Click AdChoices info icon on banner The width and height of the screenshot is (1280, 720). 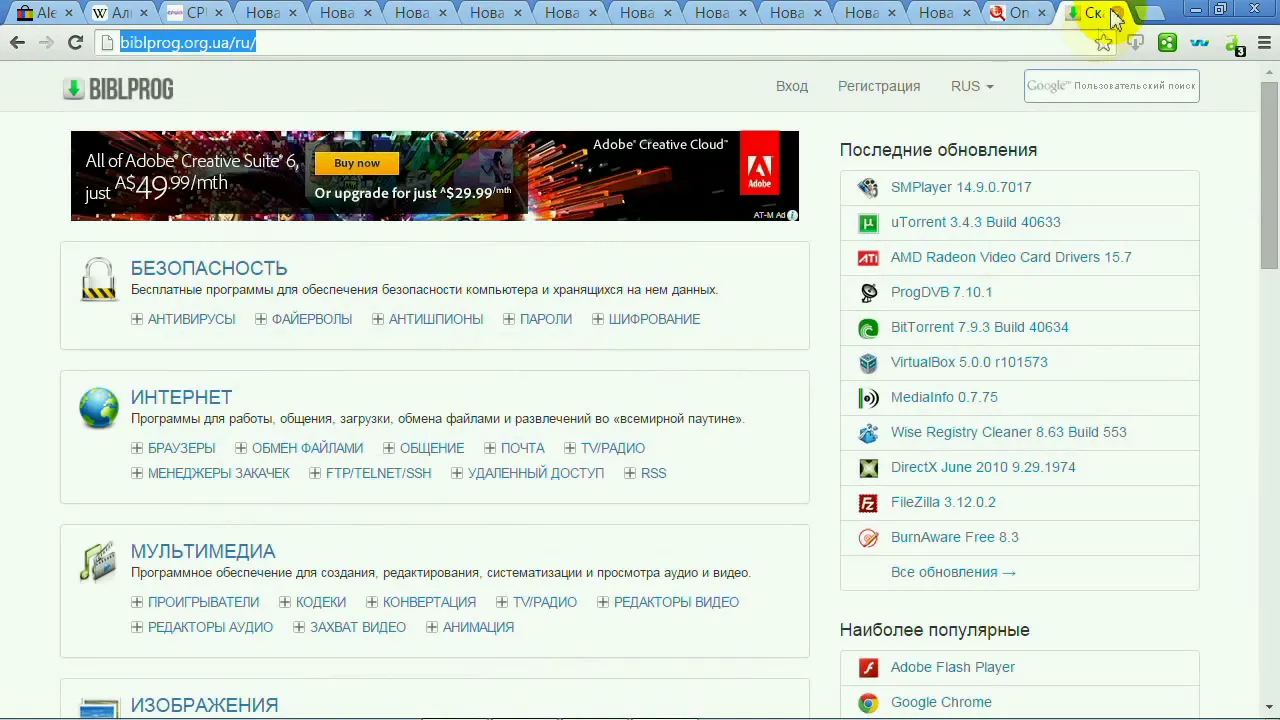[792, 215]
